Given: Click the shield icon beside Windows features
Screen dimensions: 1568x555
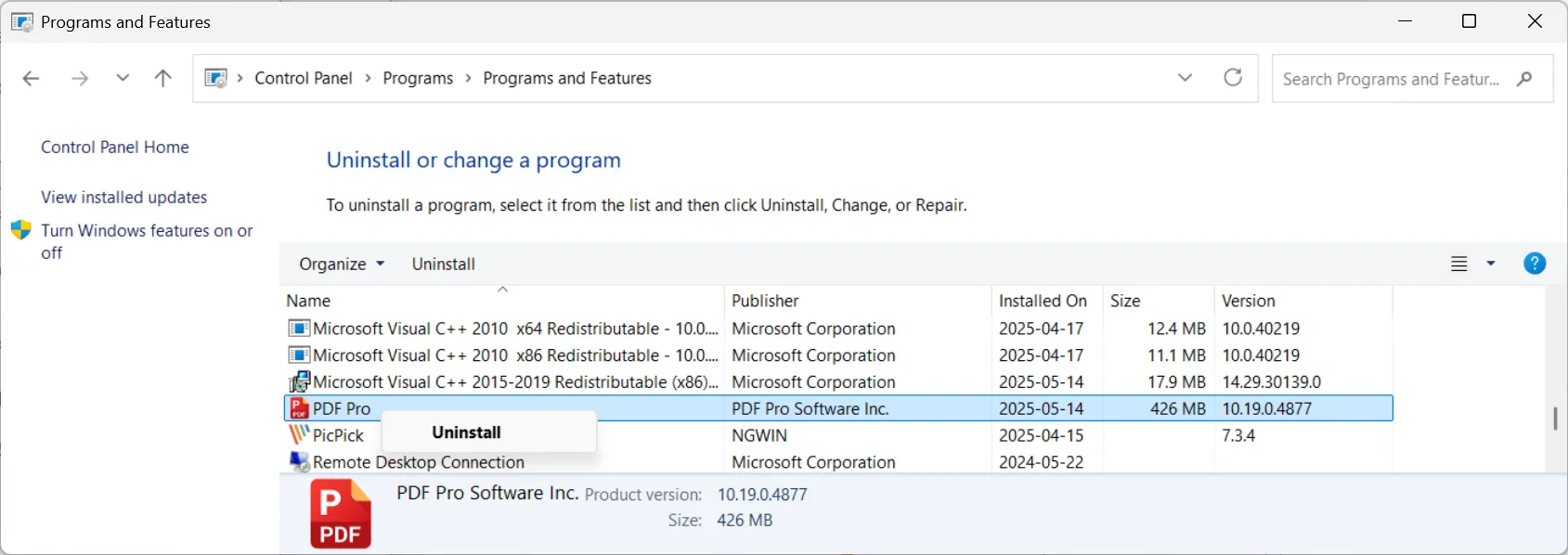Looking at the screenshot, I should coord(21,230).
